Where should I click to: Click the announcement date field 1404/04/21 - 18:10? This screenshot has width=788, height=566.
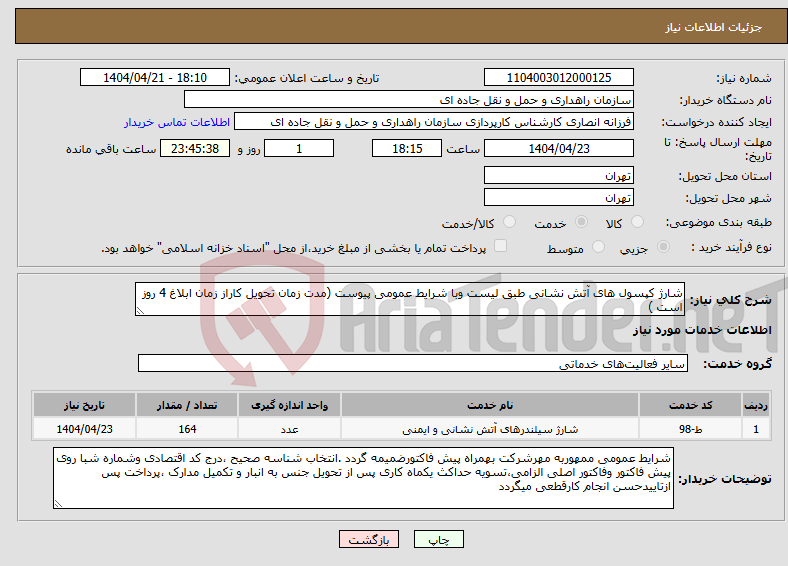click(x=155, y=77)
